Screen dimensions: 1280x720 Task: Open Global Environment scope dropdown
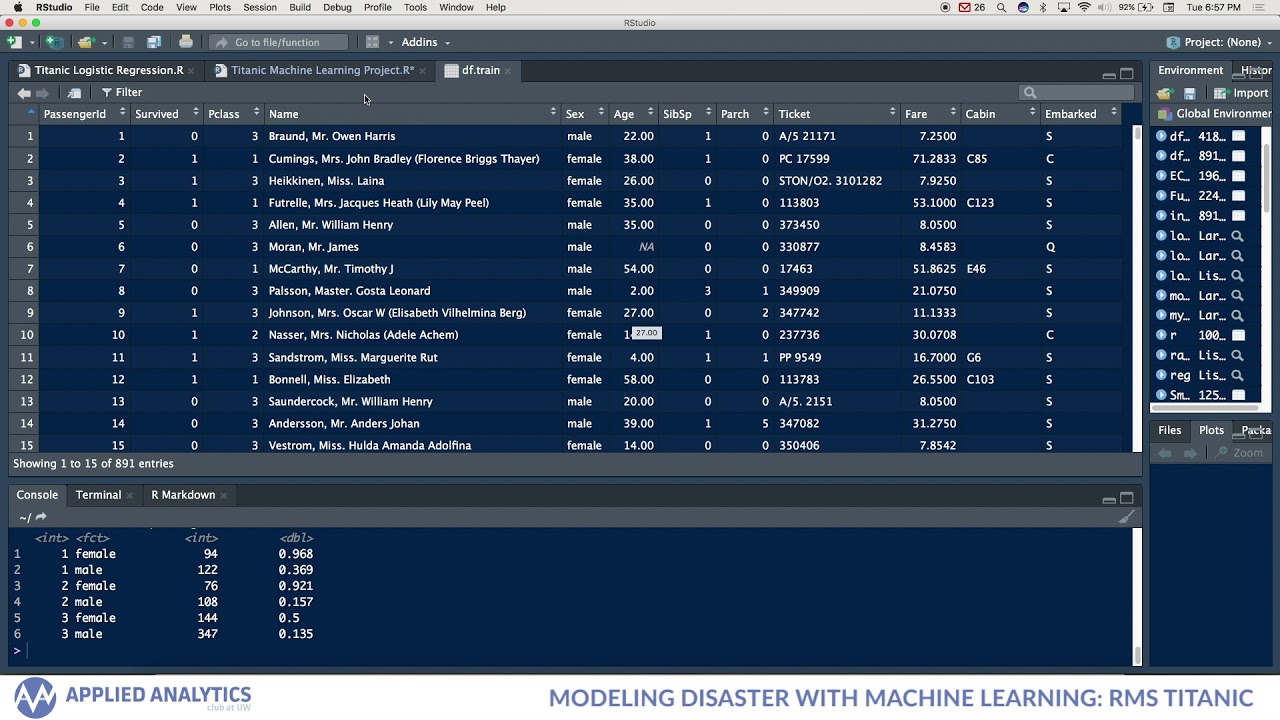(x=1215, y=114)
